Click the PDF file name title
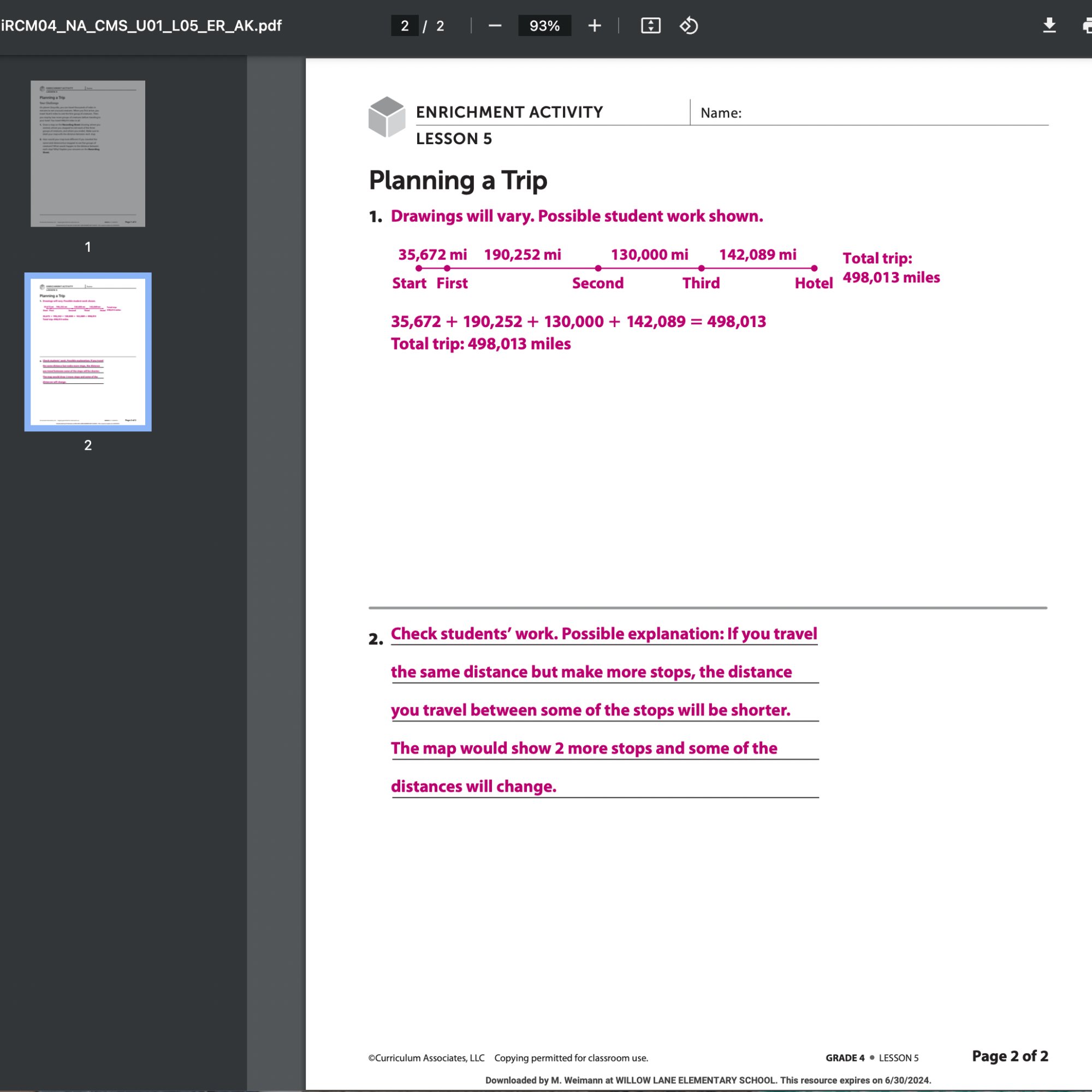 click(141, 26)
